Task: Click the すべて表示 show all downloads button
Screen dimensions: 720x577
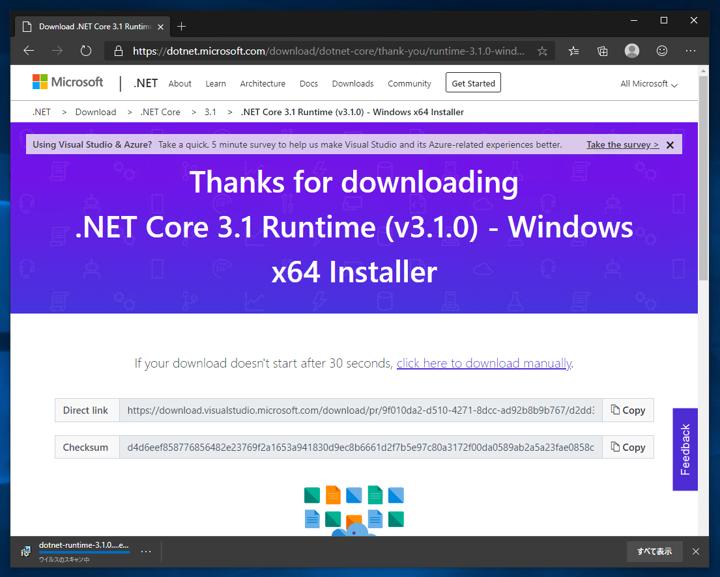Action: [x=654, y=551]
